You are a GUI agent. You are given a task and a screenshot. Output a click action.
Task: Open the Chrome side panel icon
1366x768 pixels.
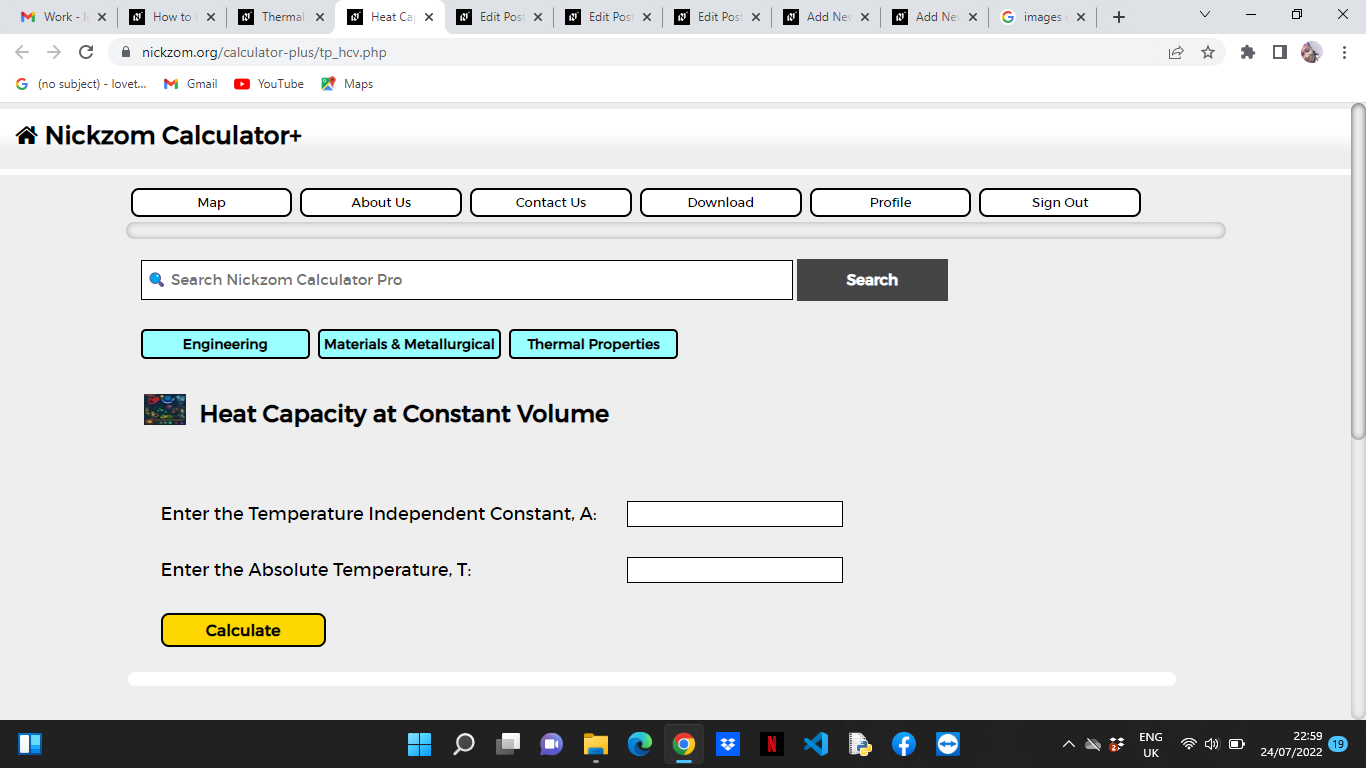coord(1279,52)
